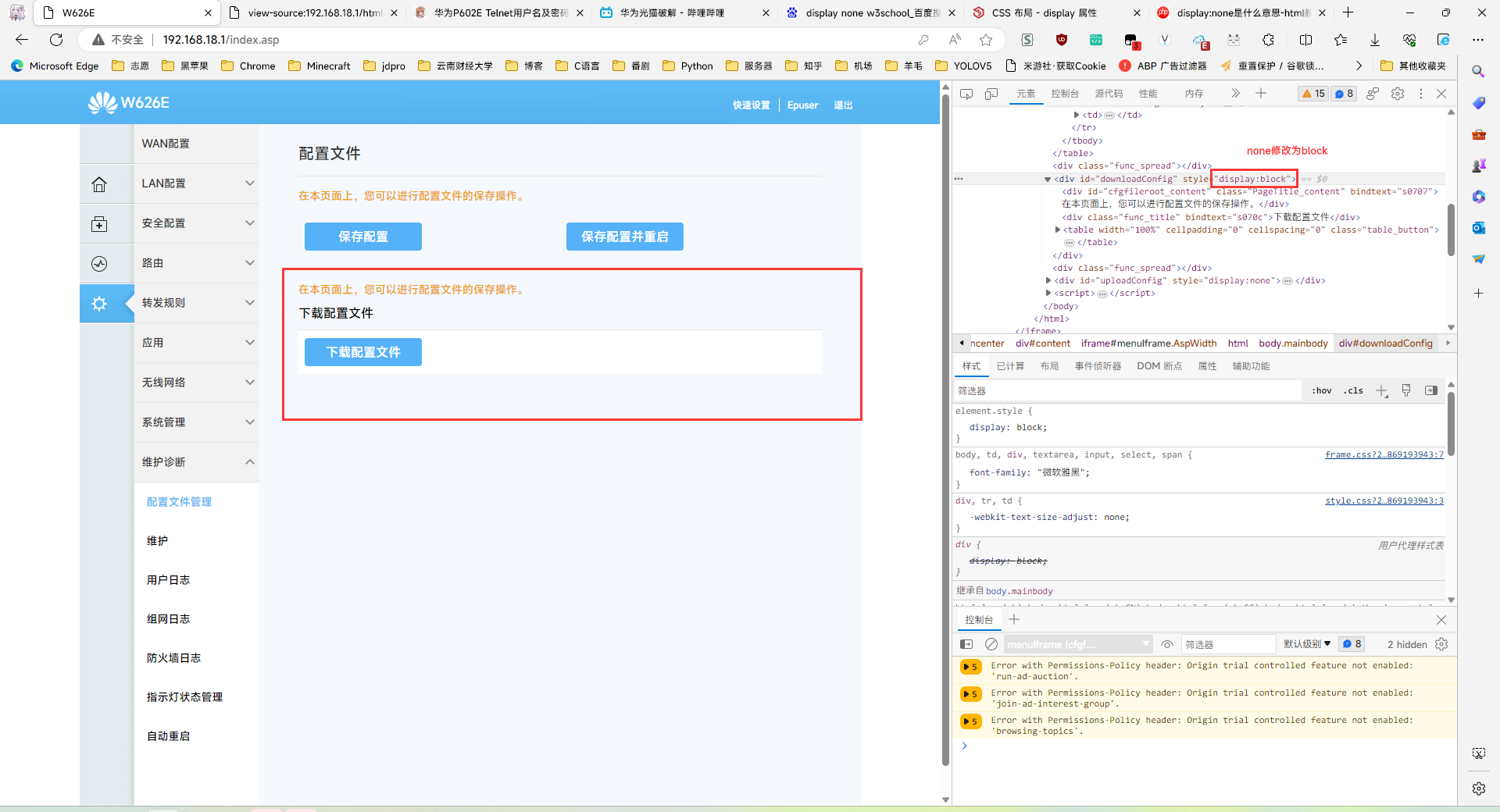The width and height of the screenshot is (1500, 812).
Task: Close the DevTools panel
Action: [x=1441, y=94]
